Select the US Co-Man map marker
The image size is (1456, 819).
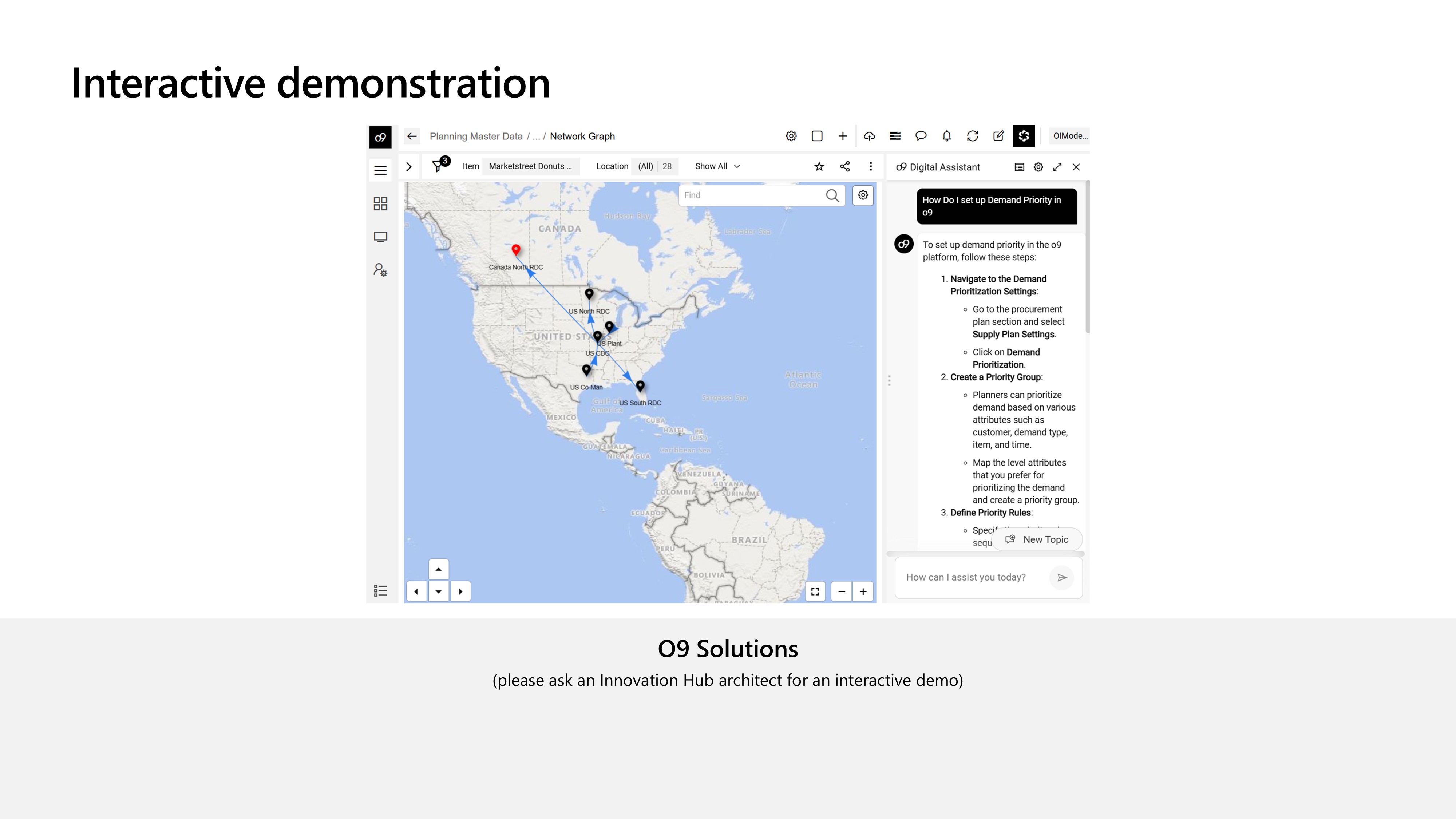click(x=586, y=370)
